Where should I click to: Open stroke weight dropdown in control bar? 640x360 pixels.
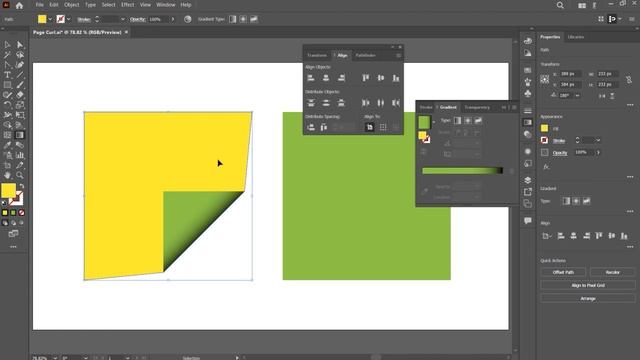tap(122, 19)
